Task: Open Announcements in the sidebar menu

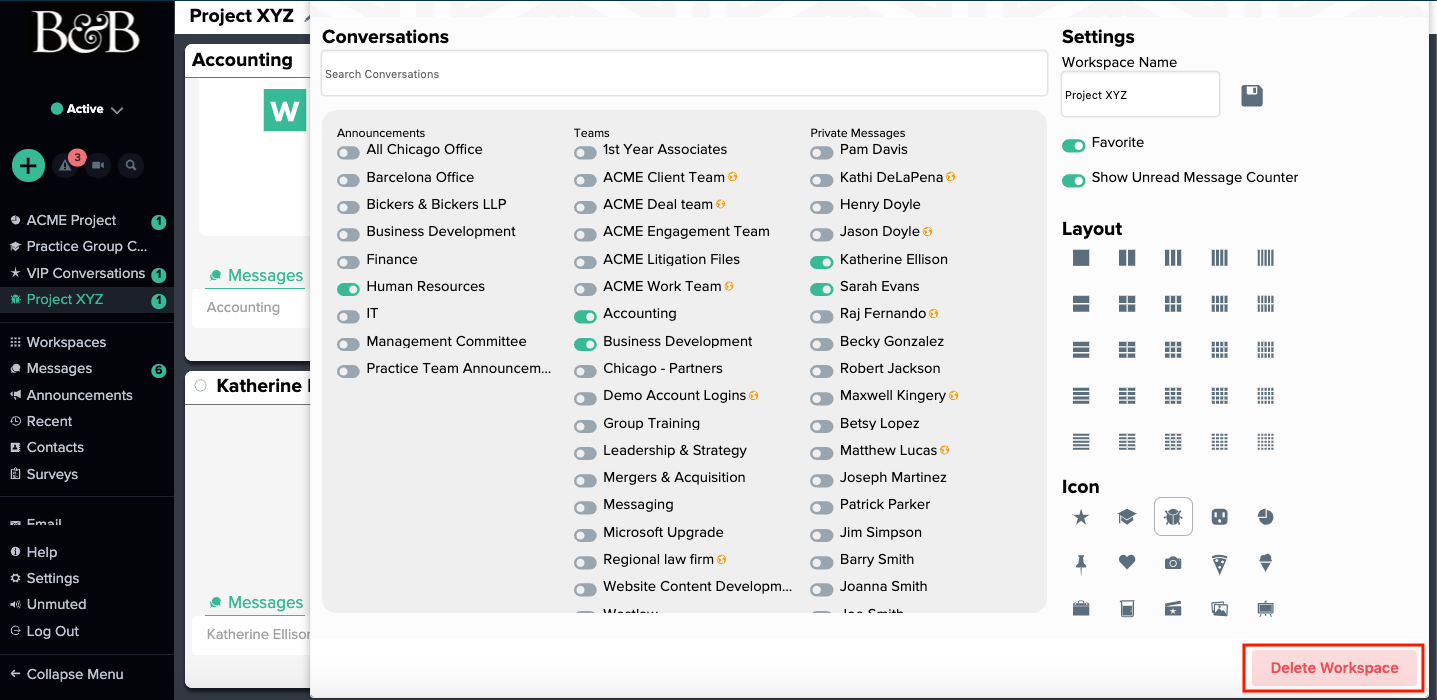Action: (x=79, y=395)
